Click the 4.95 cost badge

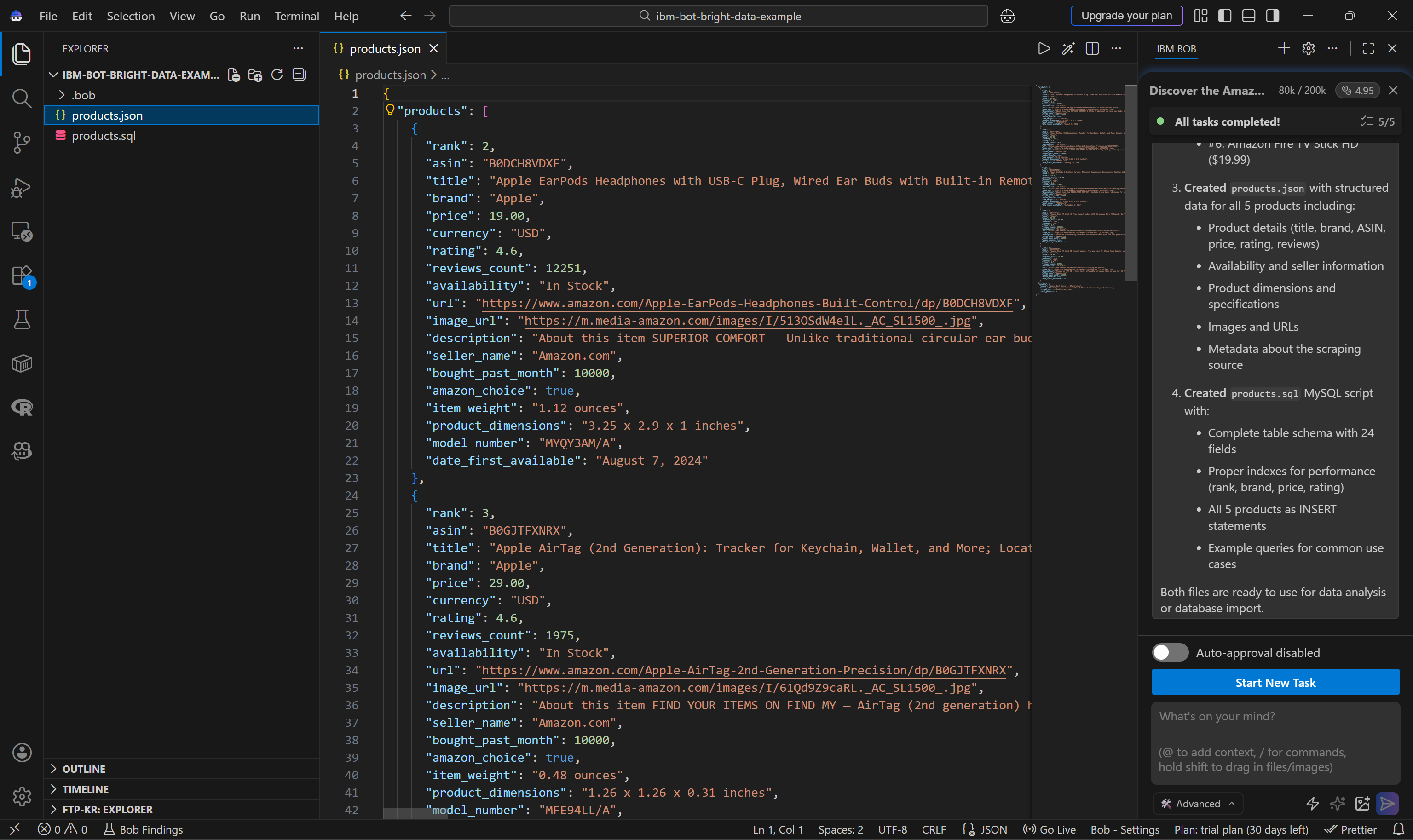(1357, 91)
